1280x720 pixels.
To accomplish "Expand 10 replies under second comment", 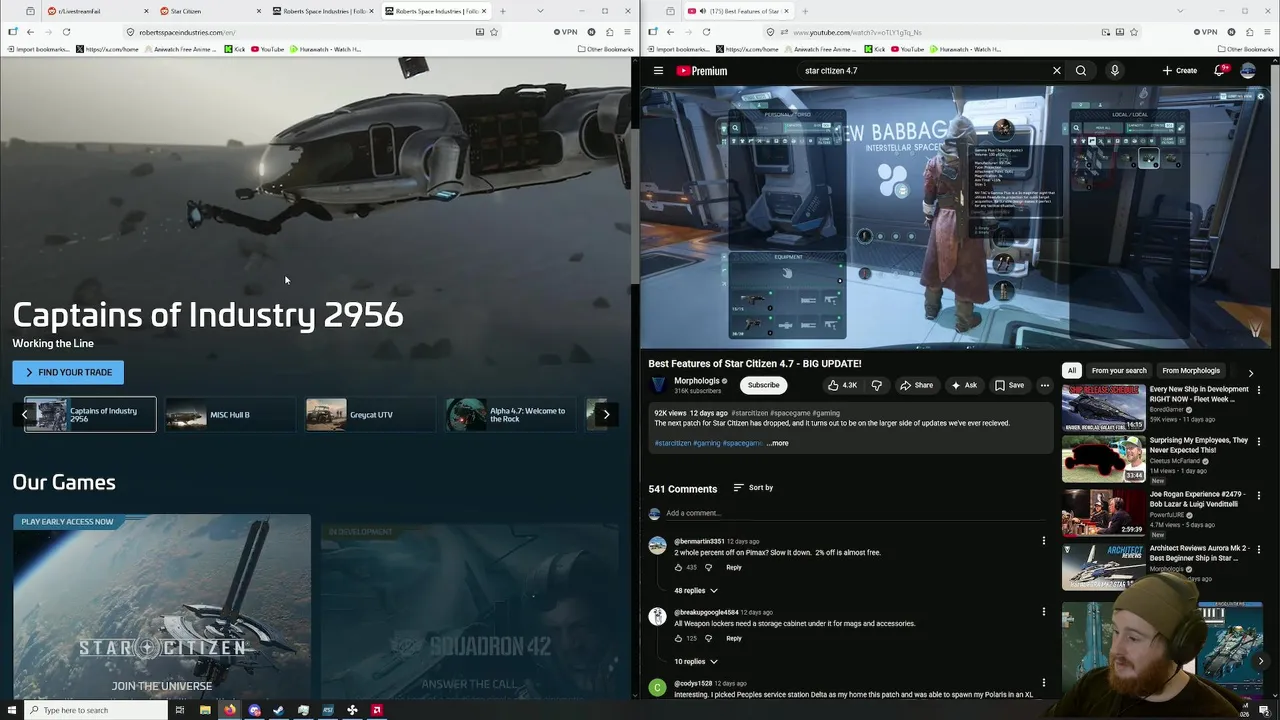I will (696, 662).
